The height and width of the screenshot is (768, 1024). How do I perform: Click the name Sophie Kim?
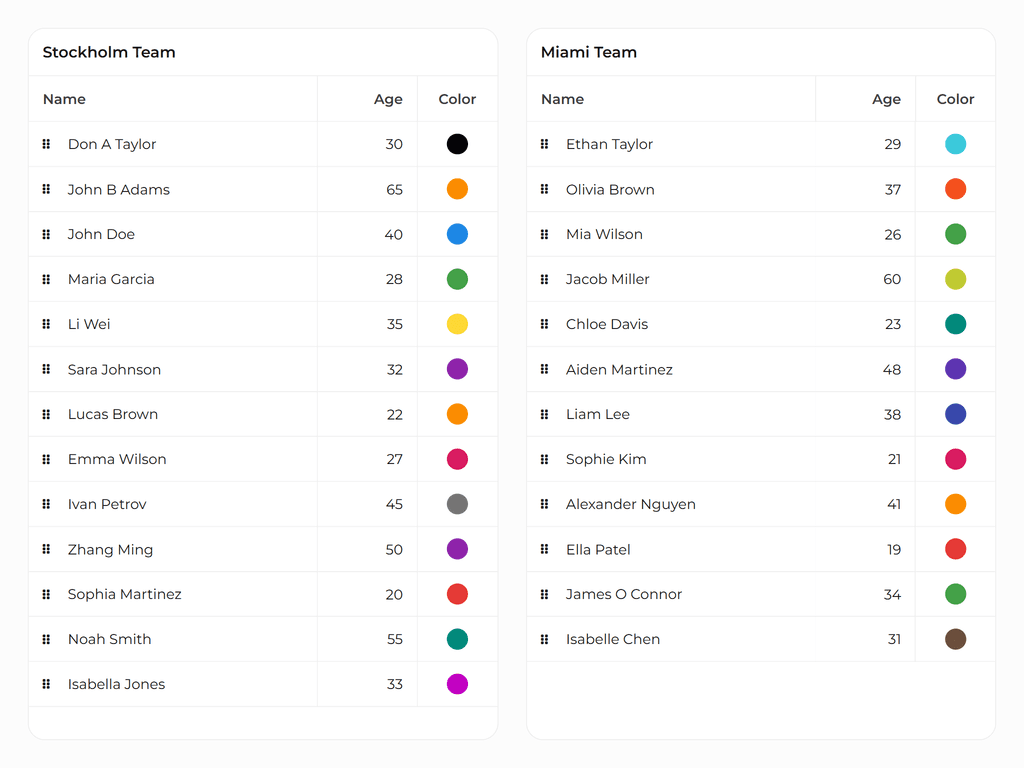[606, 459]
